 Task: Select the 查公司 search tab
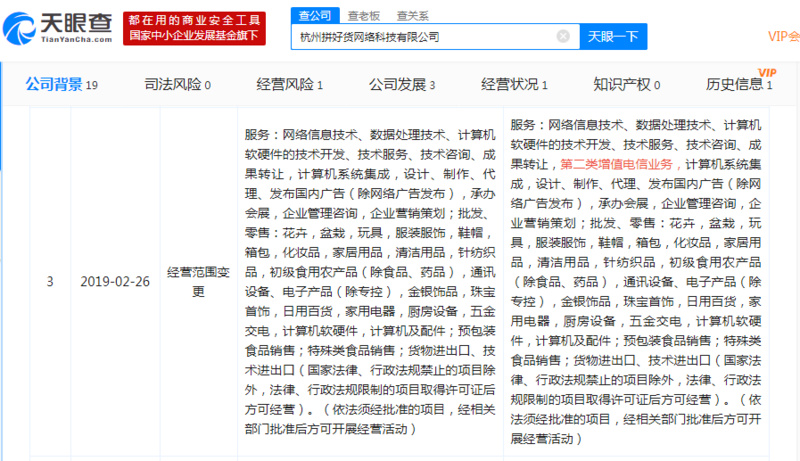click(314, 13)
